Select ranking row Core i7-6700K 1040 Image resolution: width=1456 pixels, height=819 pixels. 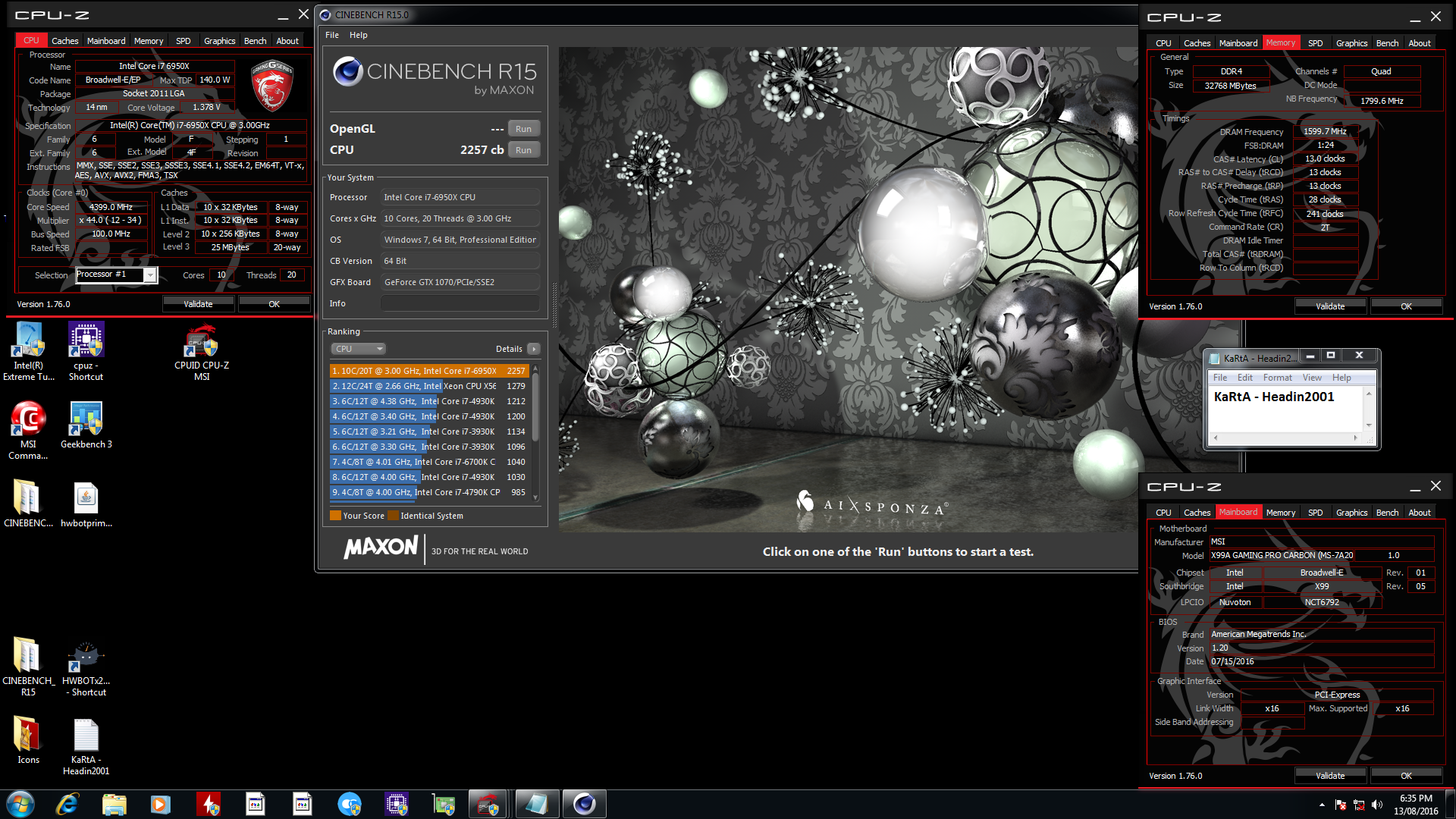point(429,462)
